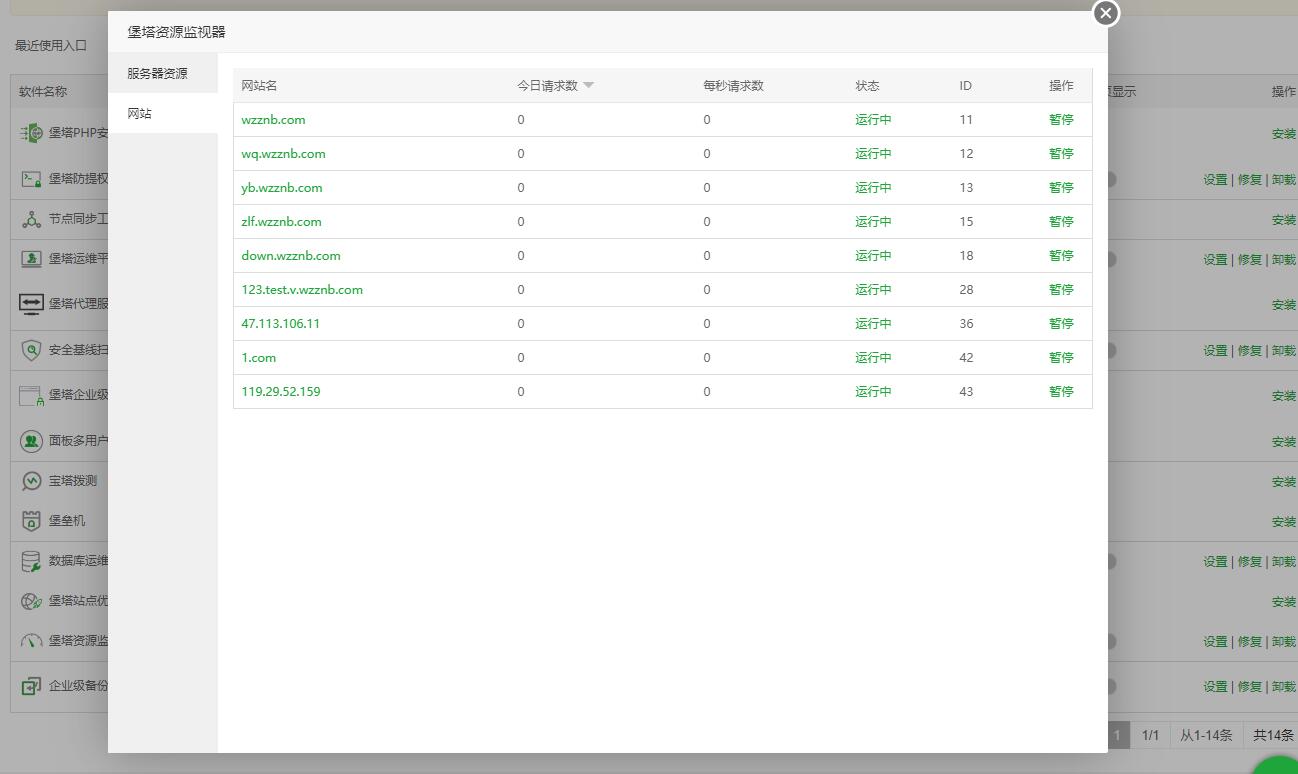Click 设置 in the 堡塔防提权 row
The image size is (1298, 774).
pos(1215,179)
